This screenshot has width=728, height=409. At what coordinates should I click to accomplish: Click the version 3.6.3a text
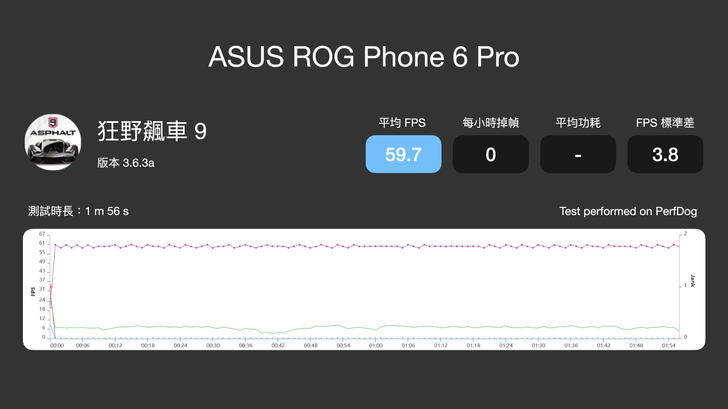pos(125,162)
